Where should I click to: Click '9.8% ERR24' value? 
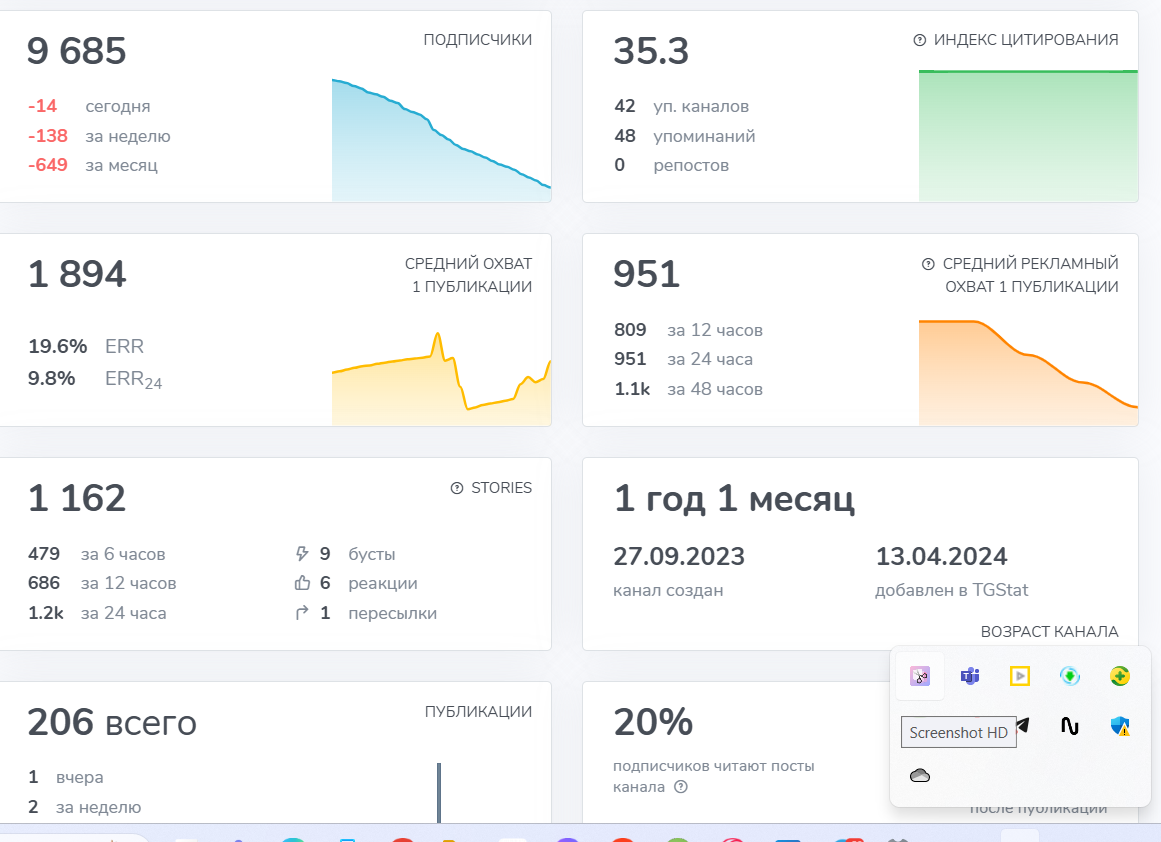click(x=95, y=379)
